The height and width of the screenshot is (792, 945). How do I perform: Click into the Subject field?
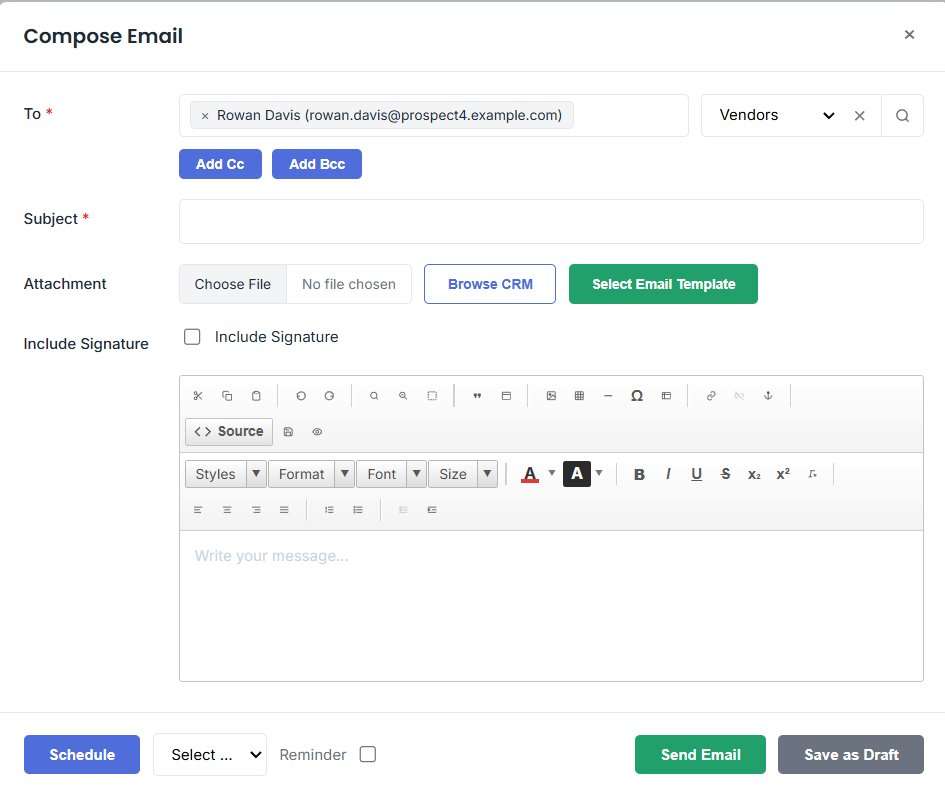coord(551,222)
